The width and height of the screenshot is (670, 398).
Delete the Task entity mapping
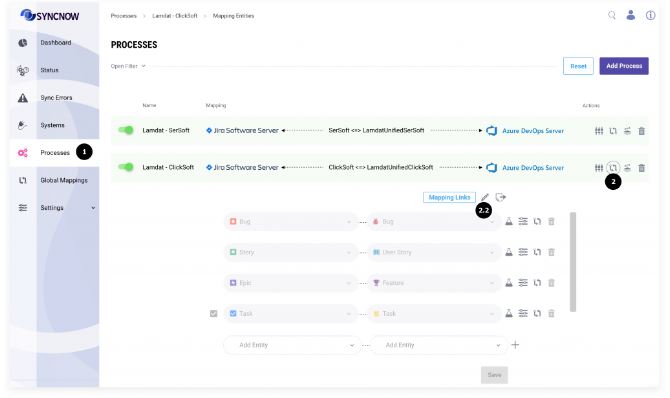click(x=551, y=313)
